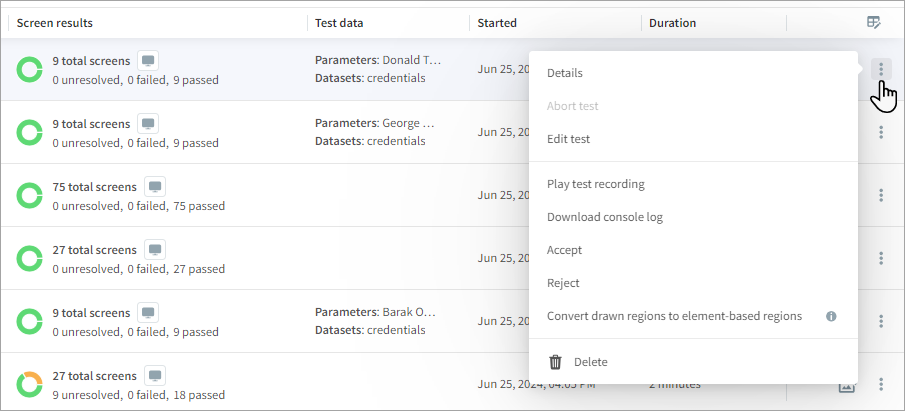905x411 pixels.
Task: Click the Screen results column header
Action: pyautogui.click(x=56, y=22)
